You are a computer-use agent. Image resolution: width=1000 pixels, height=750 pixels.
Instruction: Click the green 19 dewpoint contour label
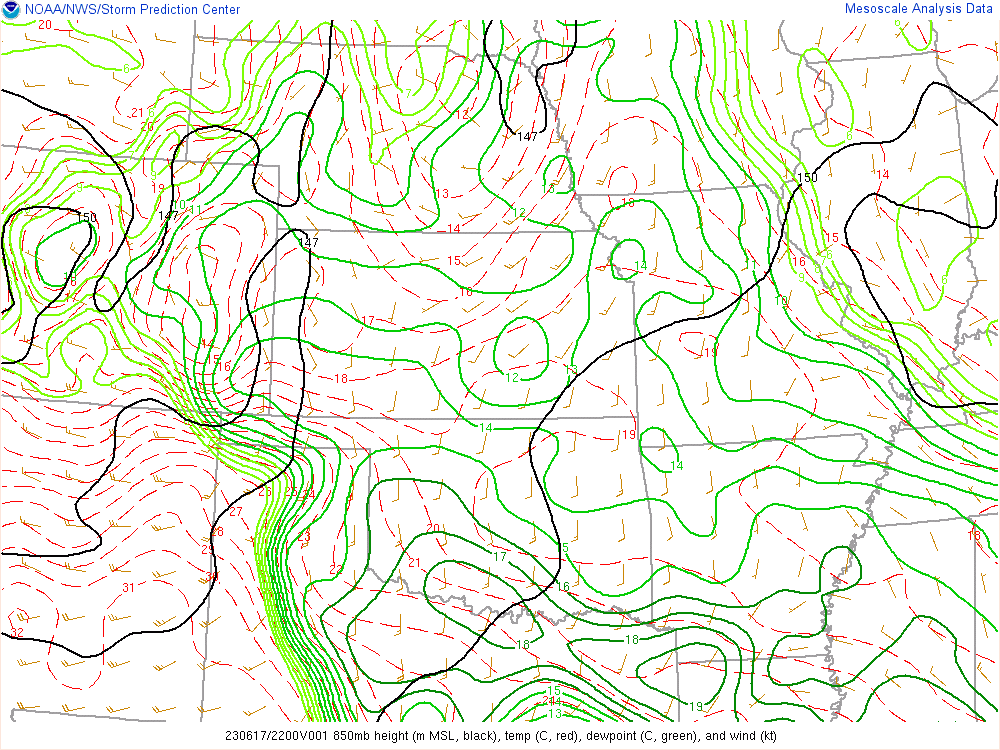[696, 707]
